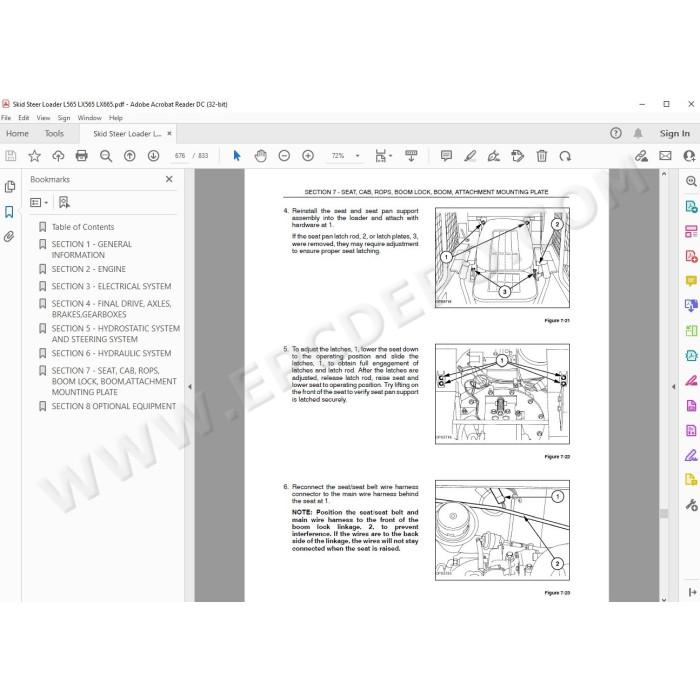Collapse the left navigation pane arrow
The image size is (700, 700).
coord(190,387)
